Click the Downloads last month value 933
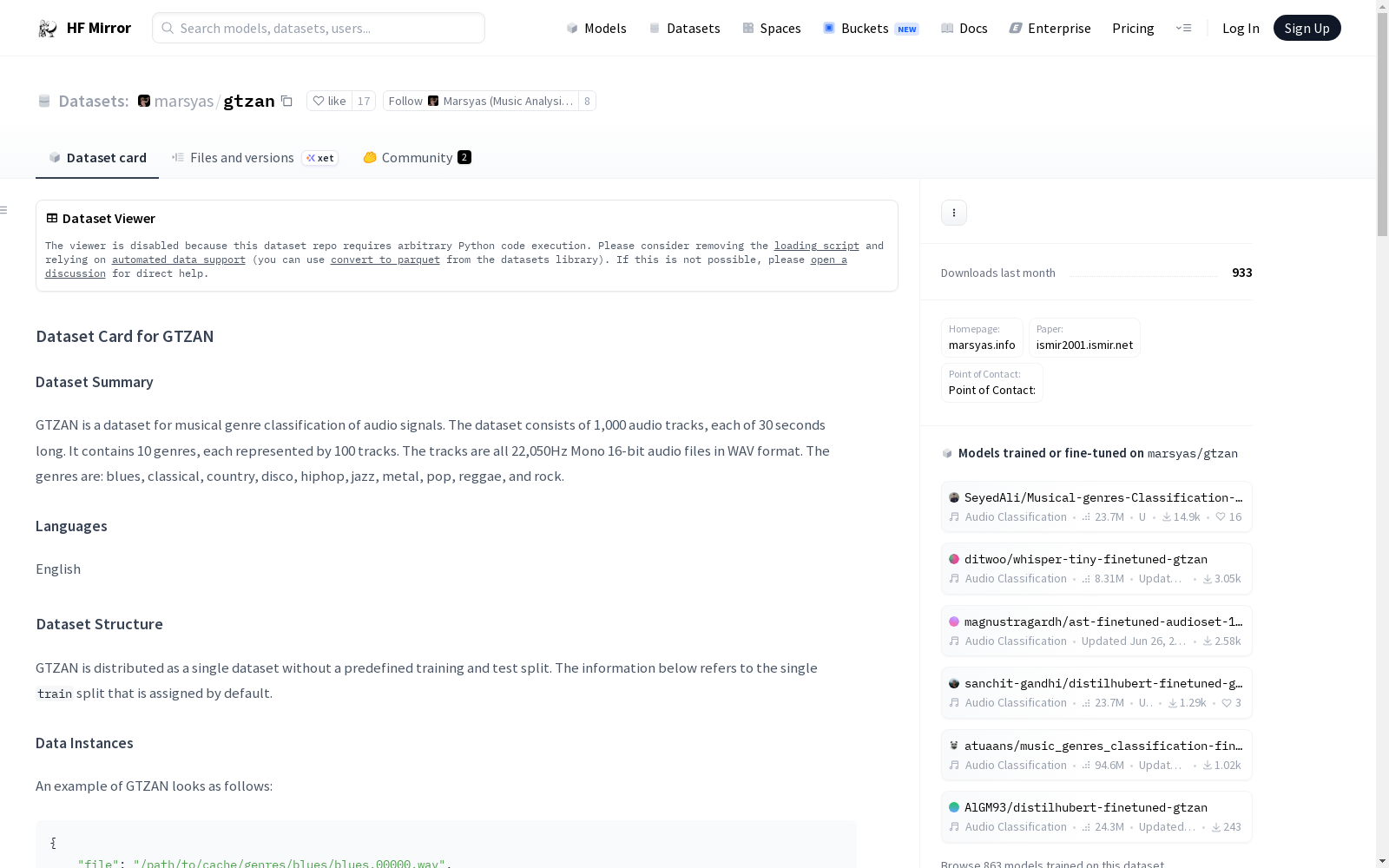Screen dimensions: 1389x868 tap(1242, 273)
